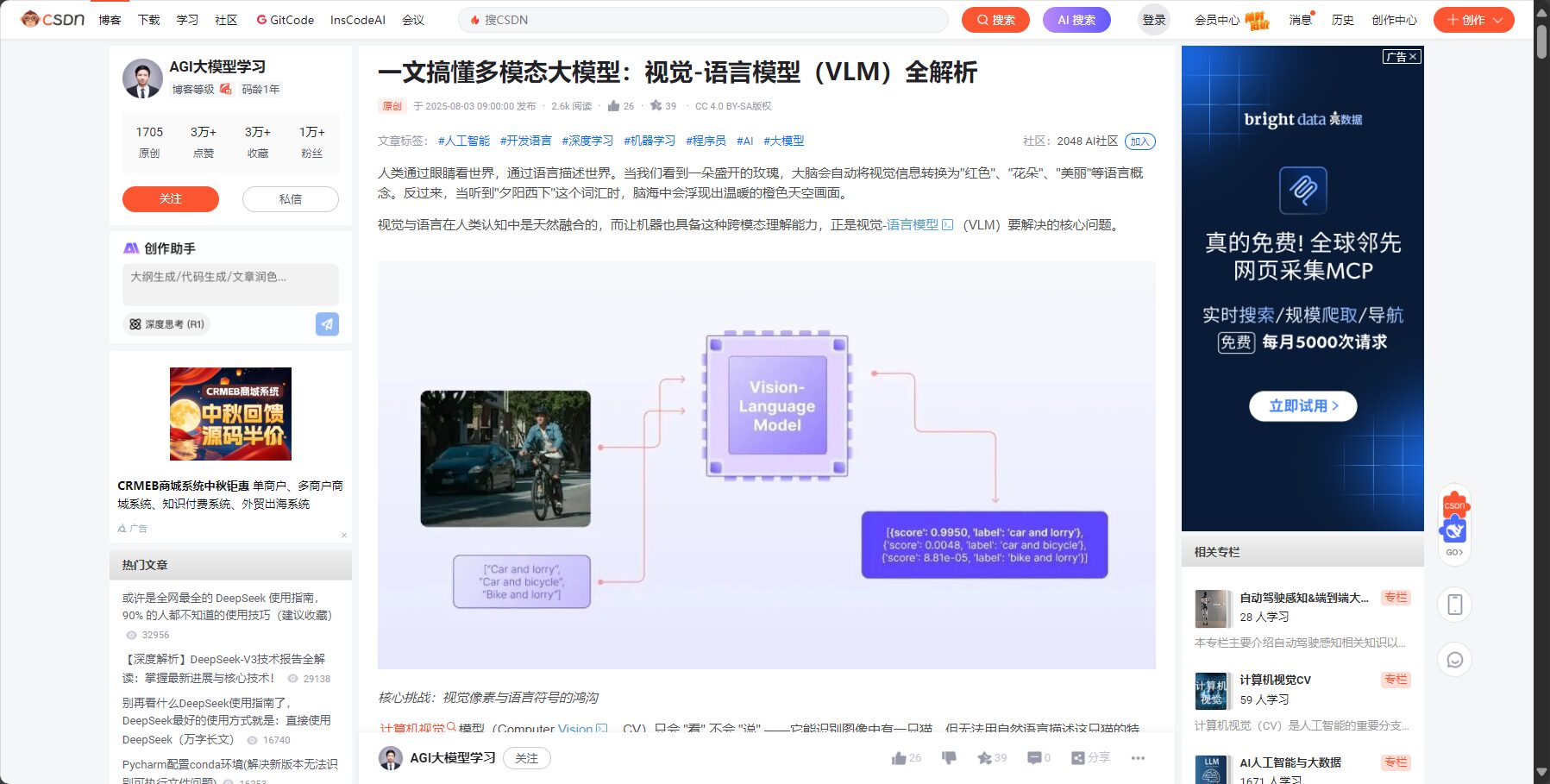Open the 博客 nav item
Viewport: 1550px width, 784px height.
click(110, 20)
